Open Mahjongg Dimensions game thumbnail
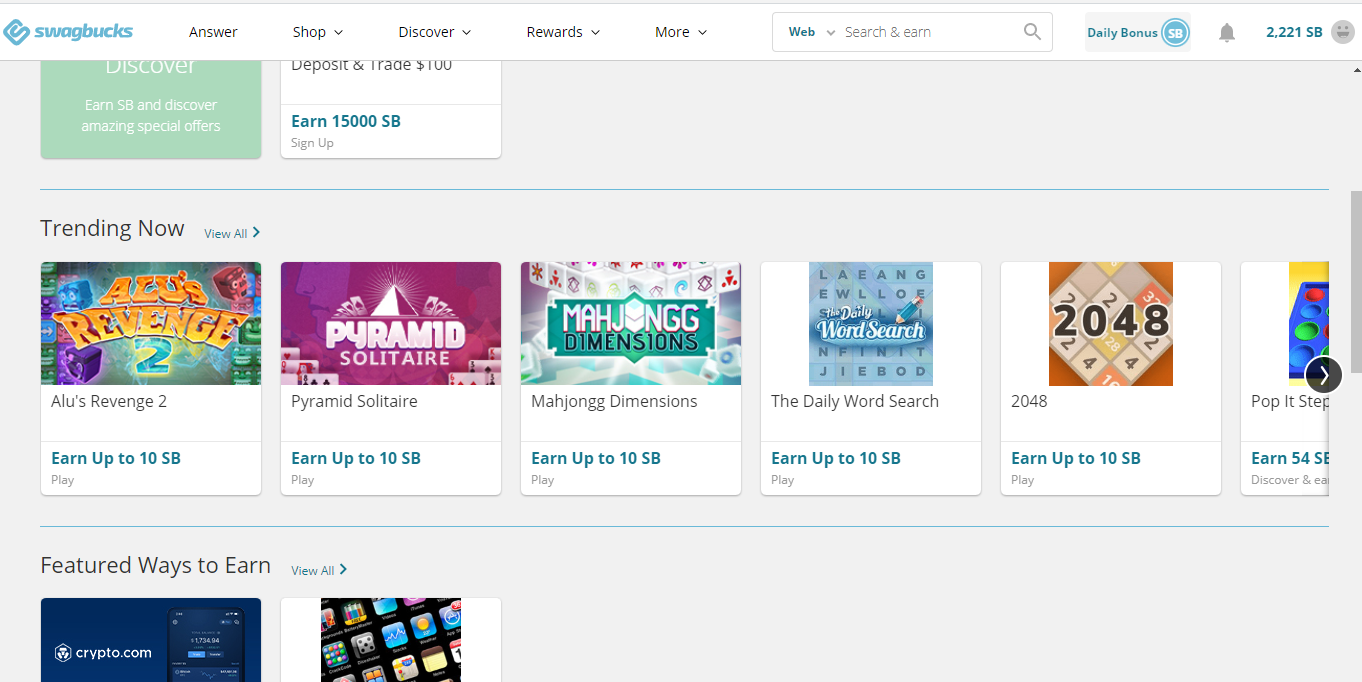Viewport: 1362px width, 682px height. (x=631, y=324)
